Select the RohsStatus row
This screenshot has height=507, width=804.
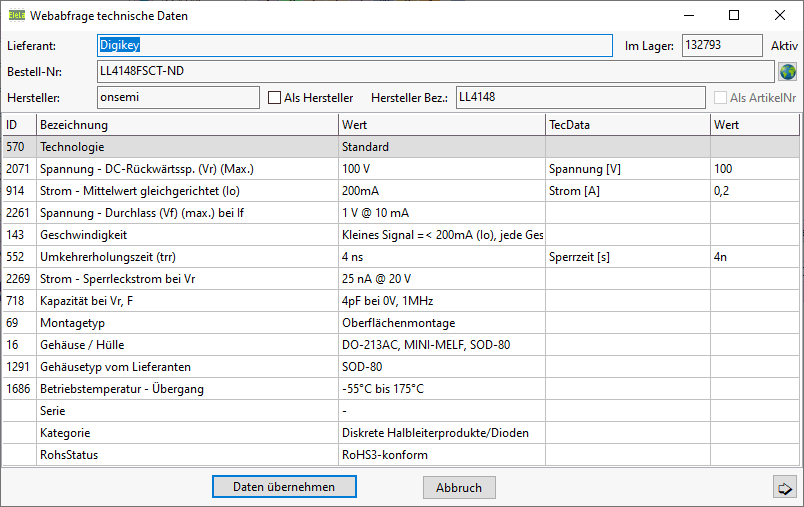coord(186,455)
